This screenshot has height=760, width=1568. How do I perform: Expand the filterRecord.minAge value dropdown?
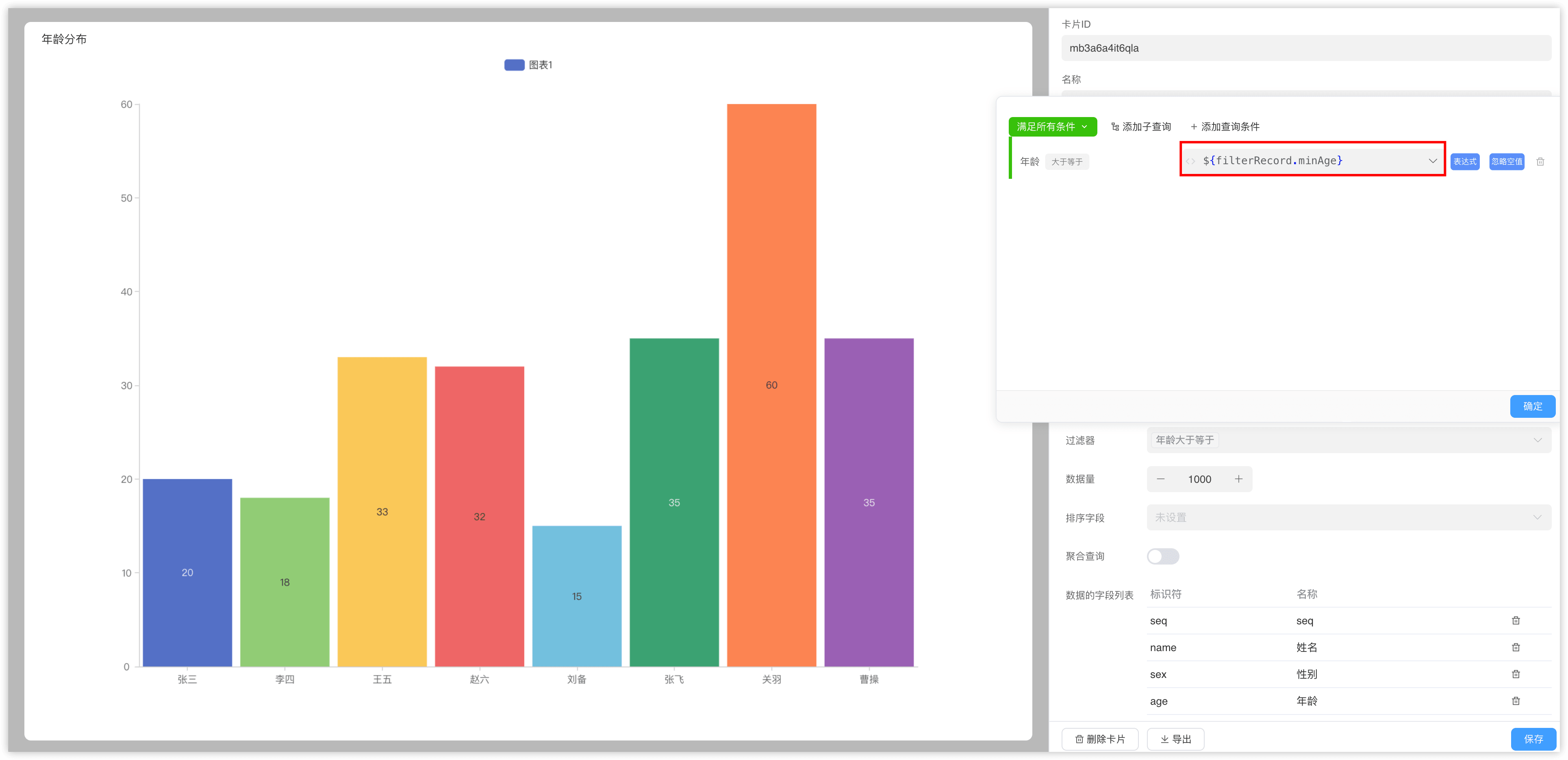pyautogui.click(x=1432, y=161)
